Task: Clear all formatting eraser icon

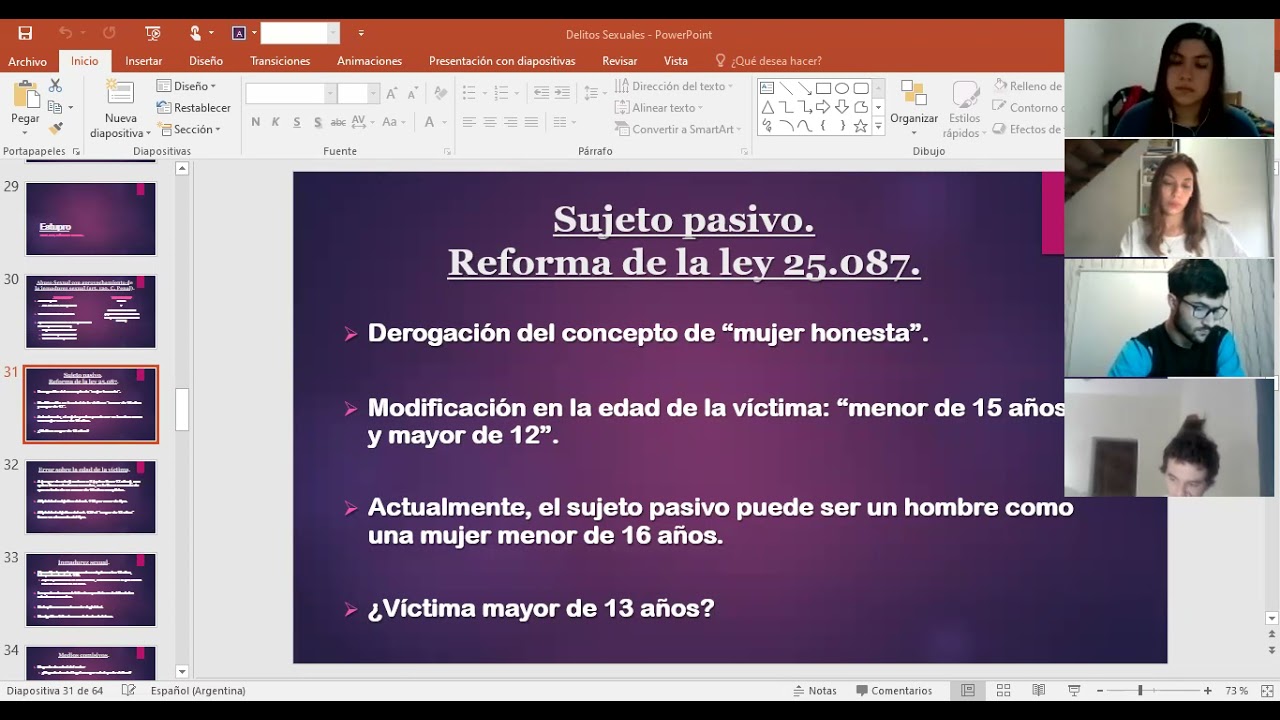Action: coord(440,93)
